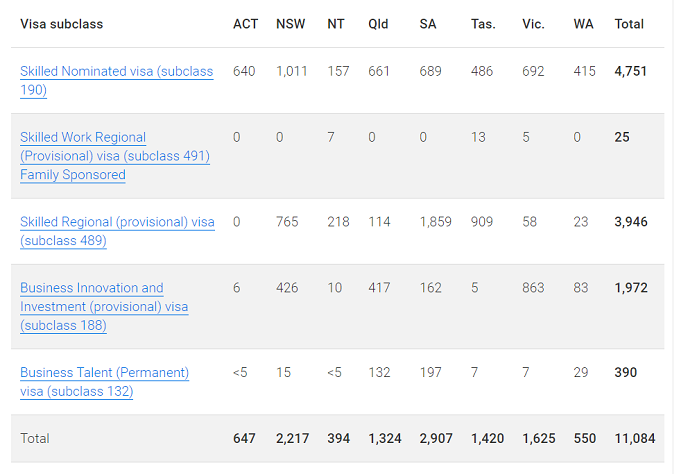The height and width of the screenshot is (474, 674).
Task: Select the WA column header
Action: coord(583,24)
